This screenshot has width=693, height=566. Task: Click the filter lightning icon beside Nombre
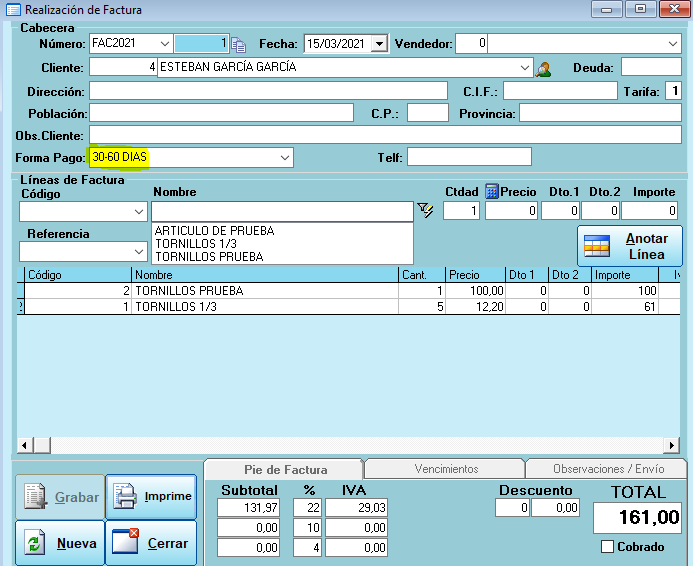point(425,210)
